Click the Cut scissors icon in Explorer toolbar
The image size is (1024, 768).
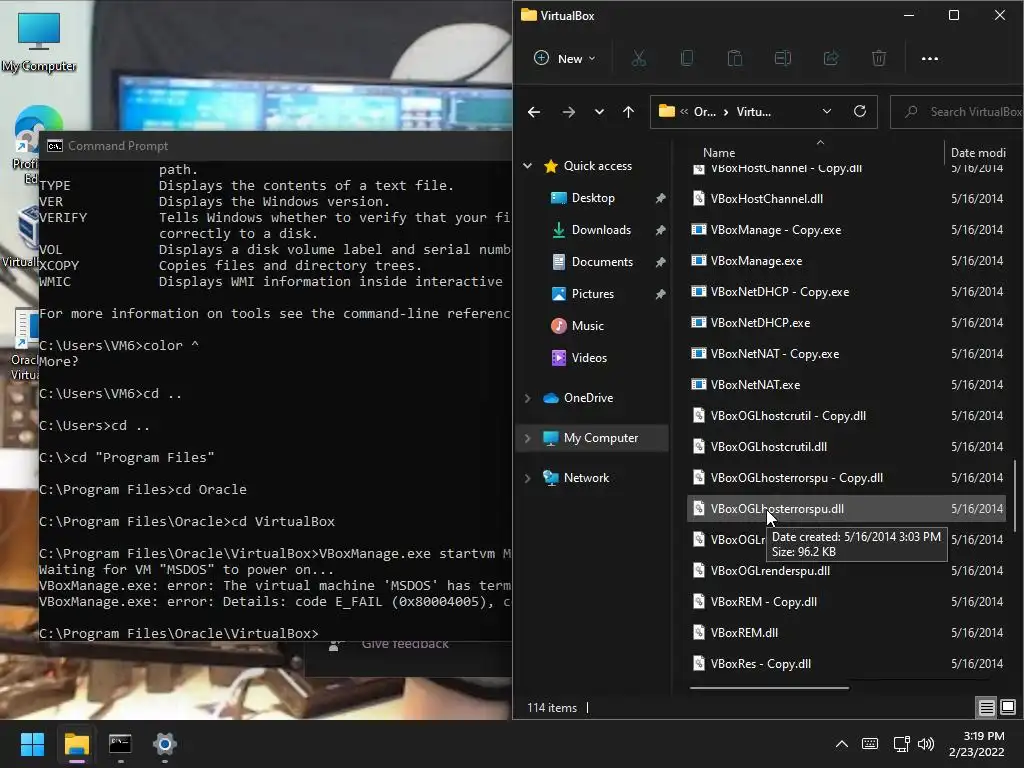pyautogui.click(x=639, y=59)
